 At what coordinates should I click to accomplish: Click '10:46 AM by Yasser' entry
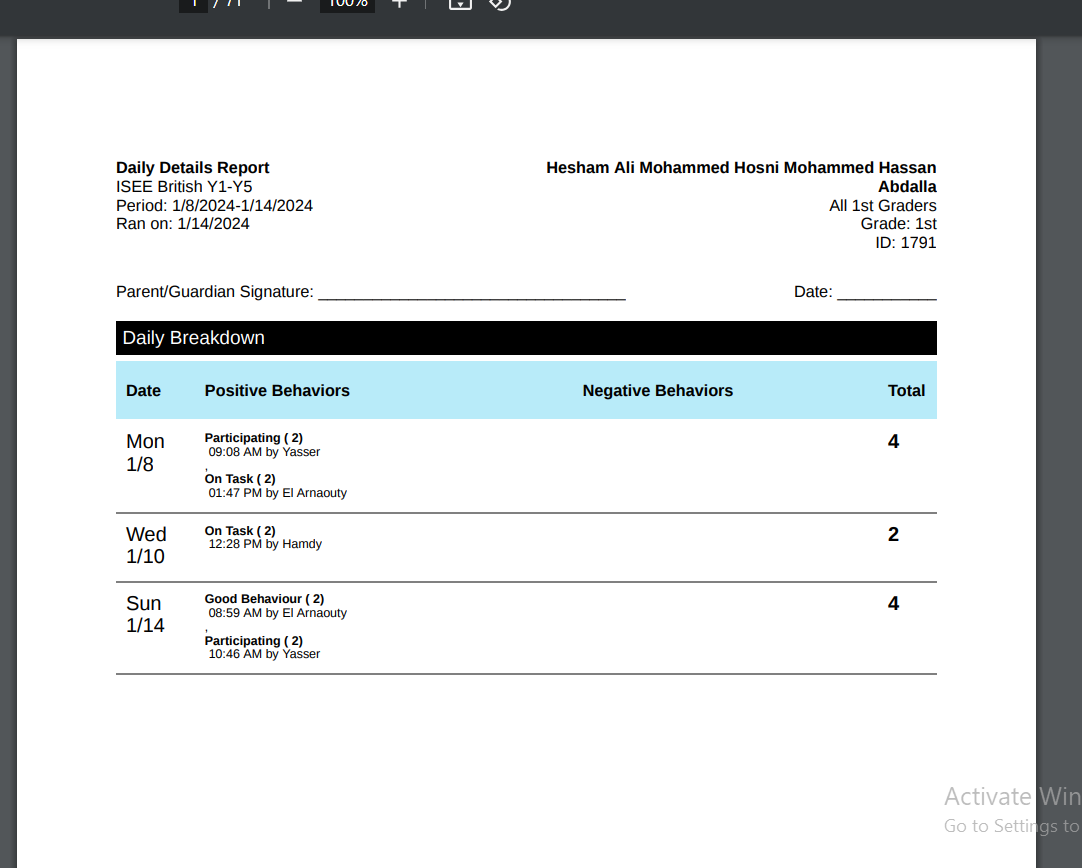264,653
